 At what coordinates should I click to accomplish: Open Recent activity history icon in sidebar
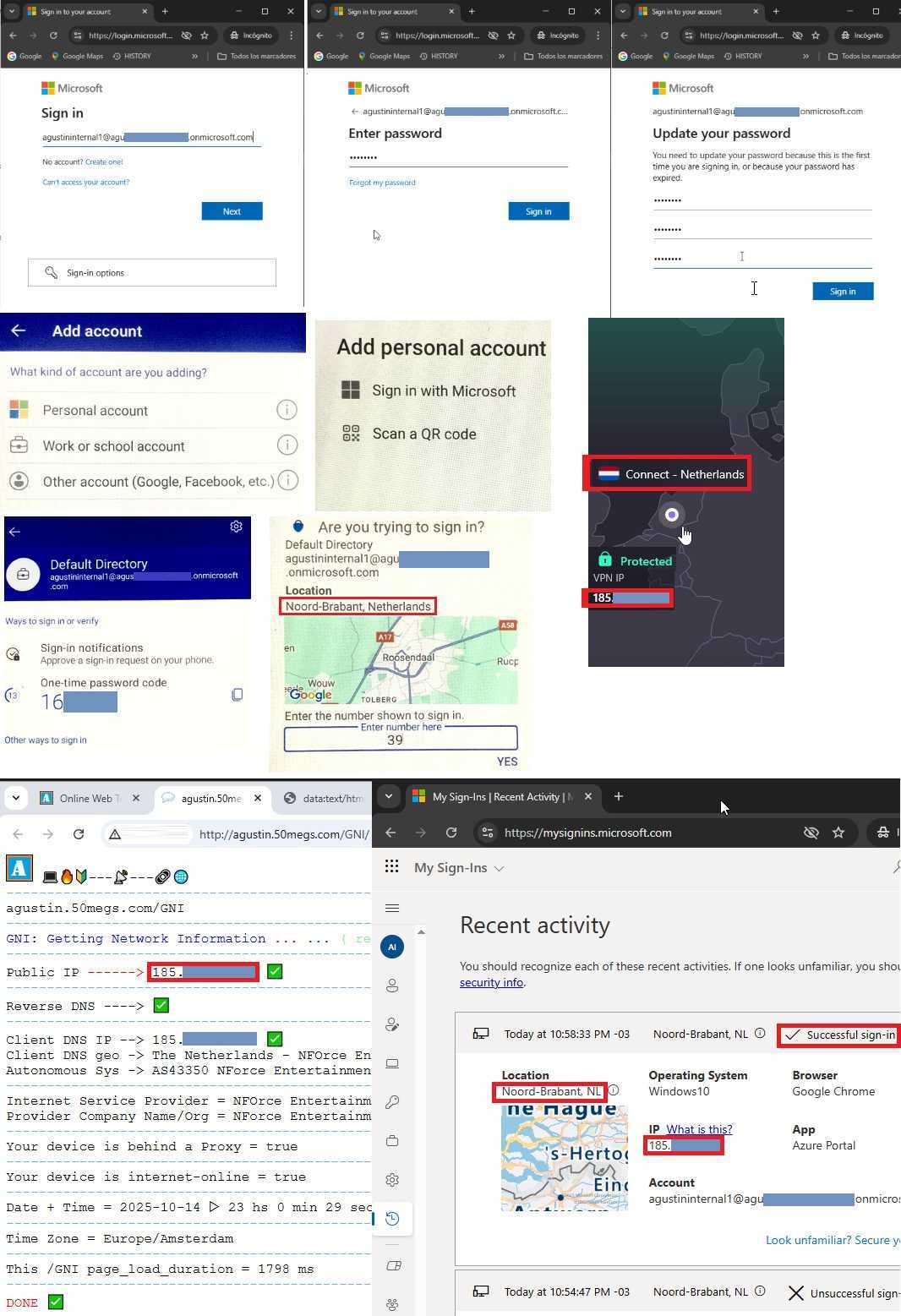tap(392, 1218)
